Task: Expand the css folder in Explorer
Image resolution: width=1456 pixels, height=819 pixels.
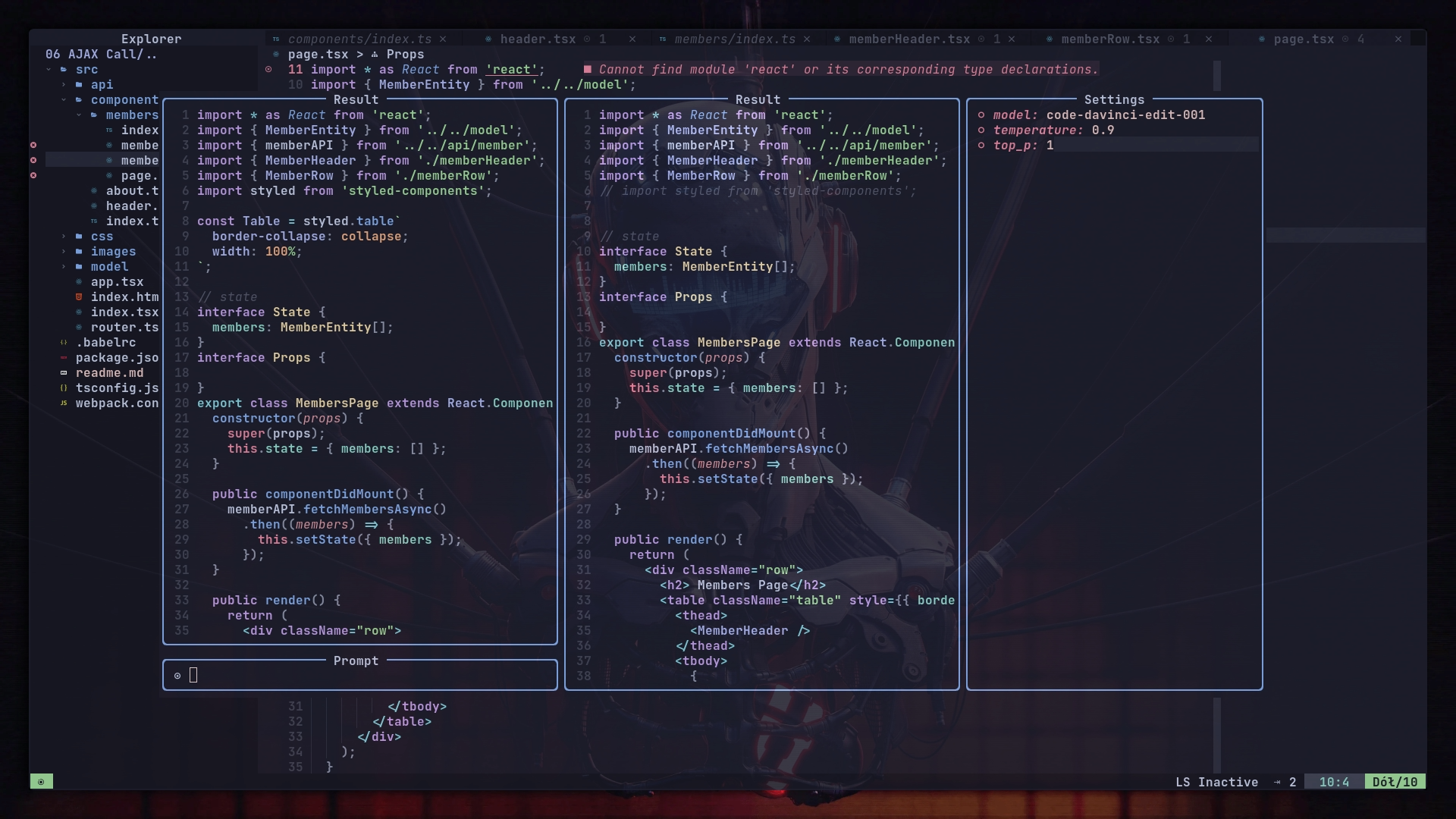Action: click(x=64, y=237)
